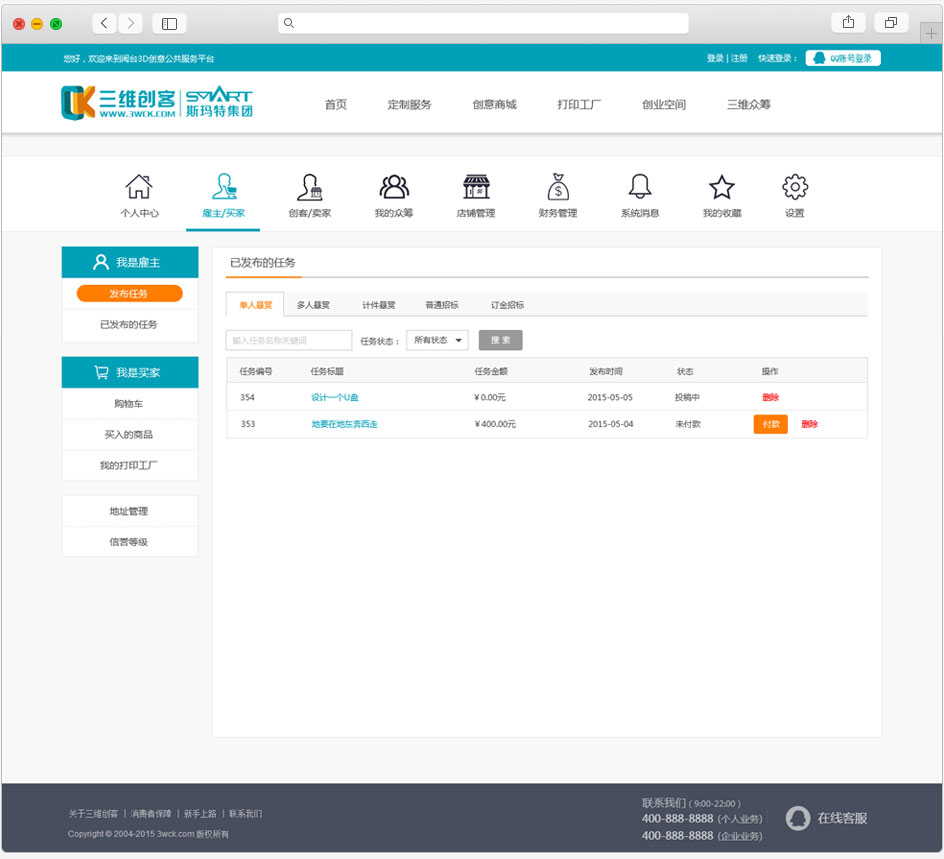Viewport: 944px width, 859px height.
Task: Click the orange 发布任务 button
Action: (x=129, y=294)
